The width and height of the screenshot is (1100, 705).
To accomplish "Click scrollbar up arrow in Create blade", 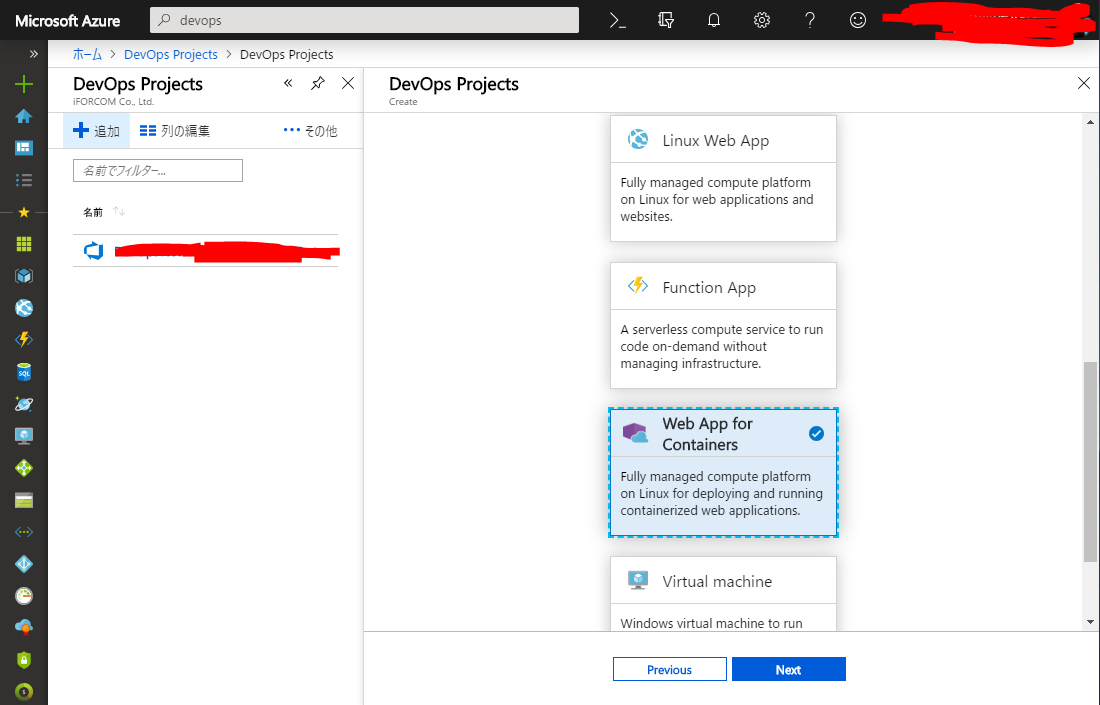I will pos(1090,122).
